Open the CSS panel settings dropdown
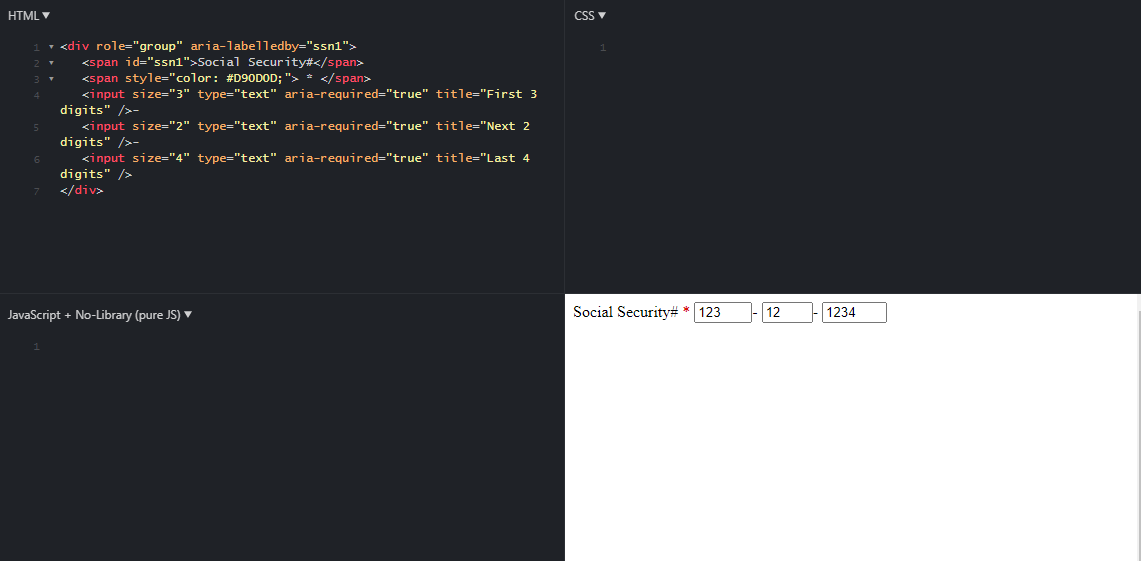The height and width of the screenshot is (561, 1141). 590,15
